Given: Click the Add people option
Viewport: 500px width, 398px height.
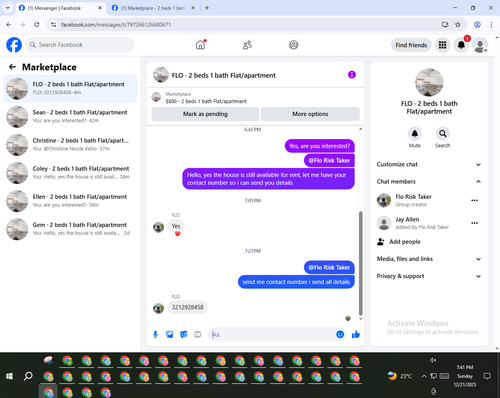Looking at the screenshot, I should tap(399, 242).
